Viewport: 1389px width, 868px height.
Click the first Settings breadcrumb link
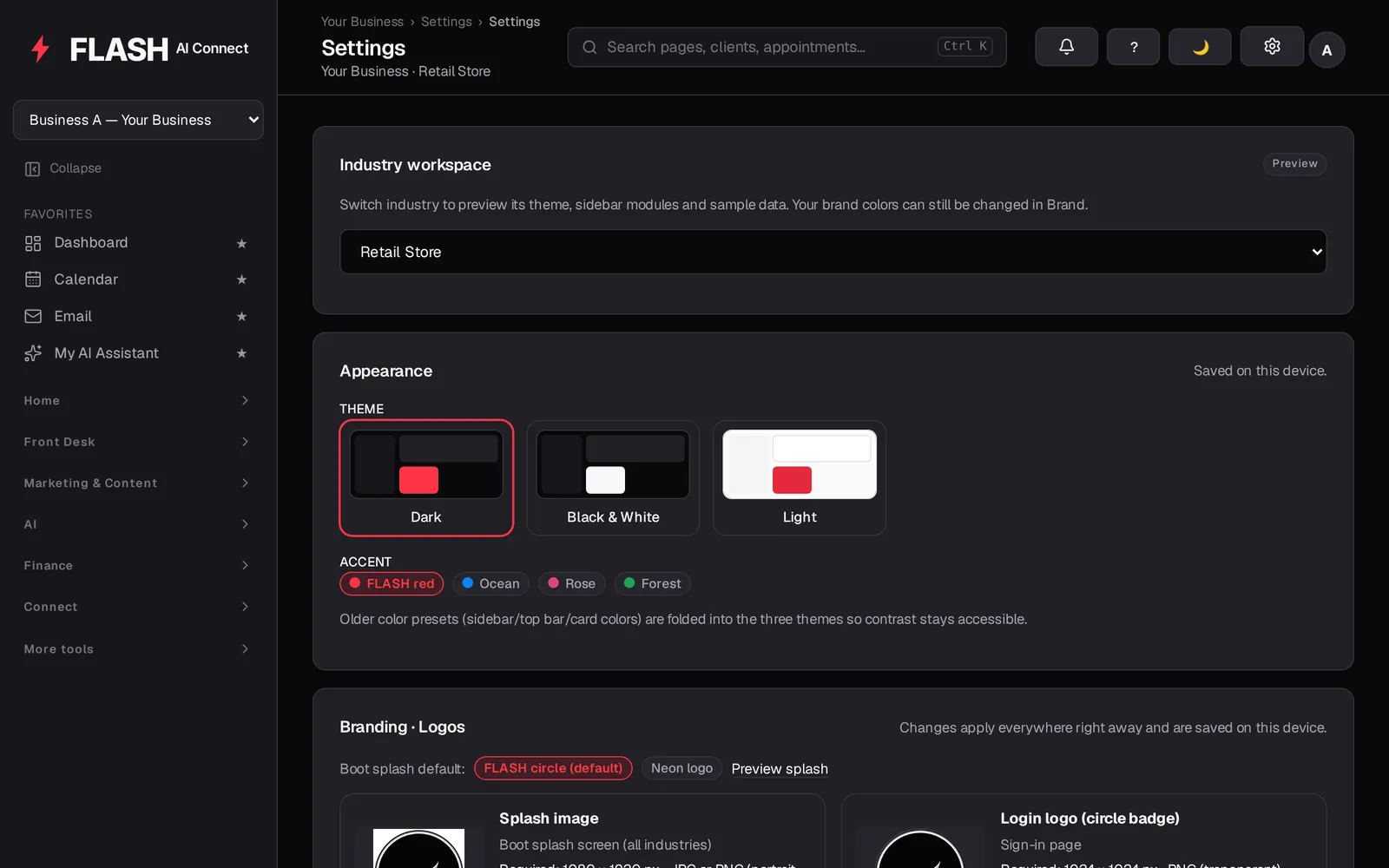point(446,22)
